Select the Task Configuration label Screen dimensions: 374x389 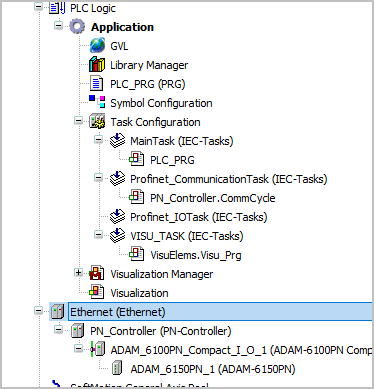155,122
